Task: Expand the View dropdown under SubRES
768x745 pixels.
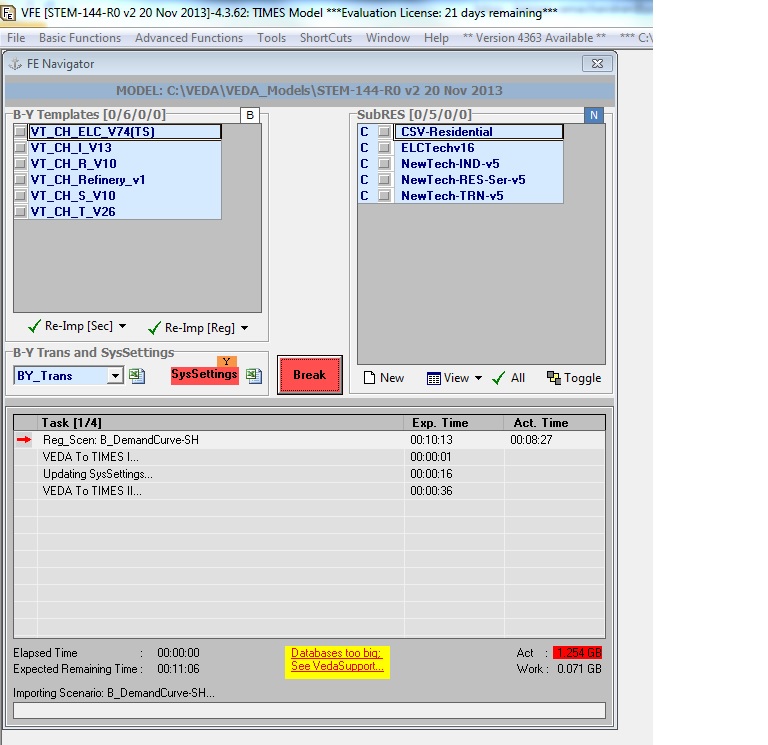Action: [x=478, y=378]
